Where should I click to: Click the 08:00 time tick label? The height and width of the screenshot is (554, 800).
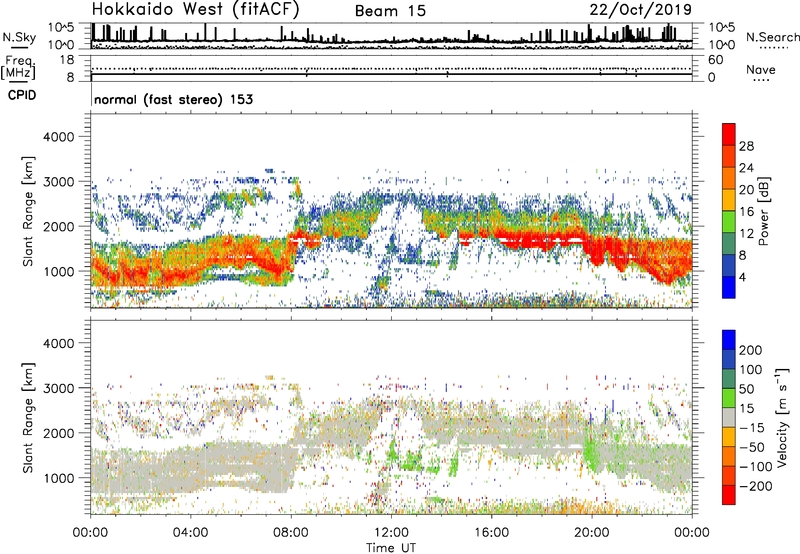tap(291, 533)
